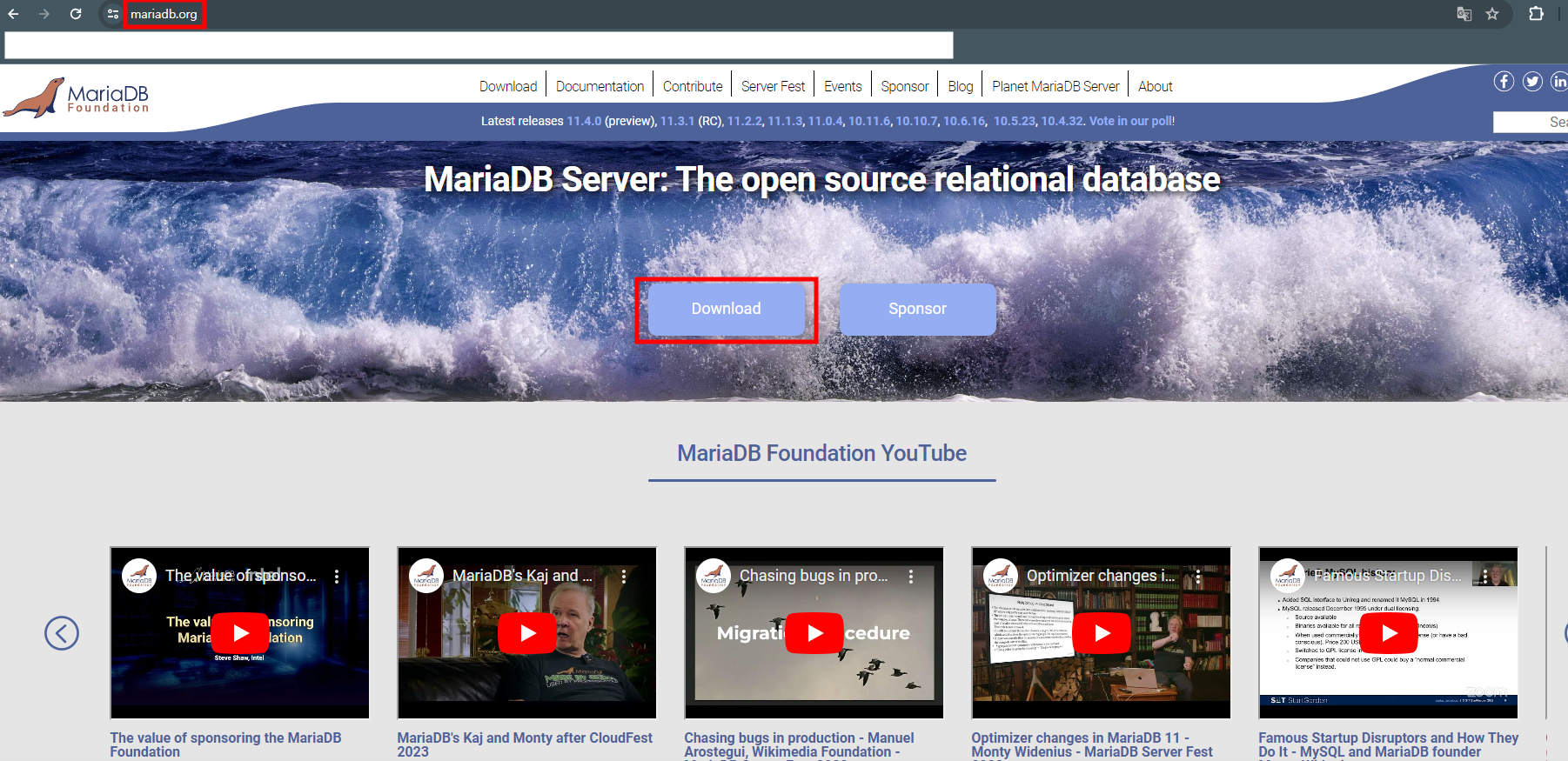The height and width of the screenshot is (761, 1568).
Task: Open Sponsor in the top navigation
Action: (x=905, y=86)
